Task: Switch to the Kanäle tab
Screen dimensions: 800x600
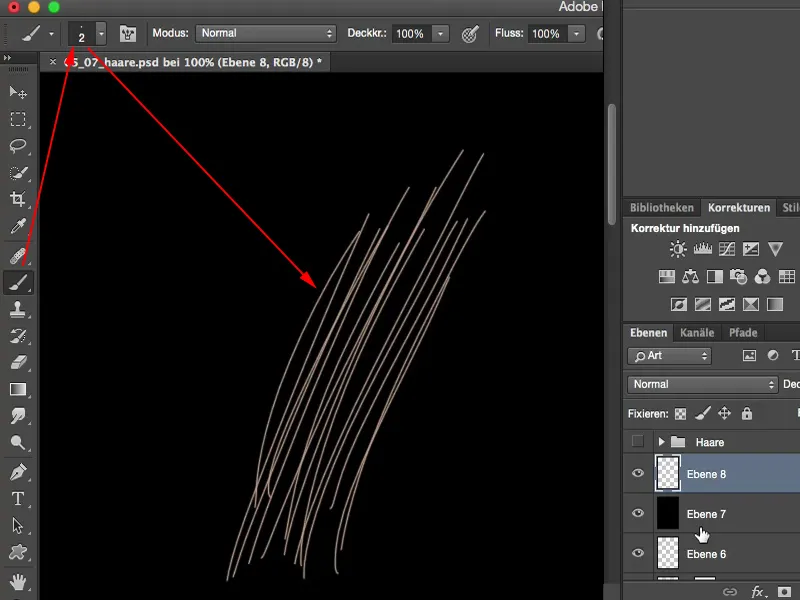Action: point(697,333)
